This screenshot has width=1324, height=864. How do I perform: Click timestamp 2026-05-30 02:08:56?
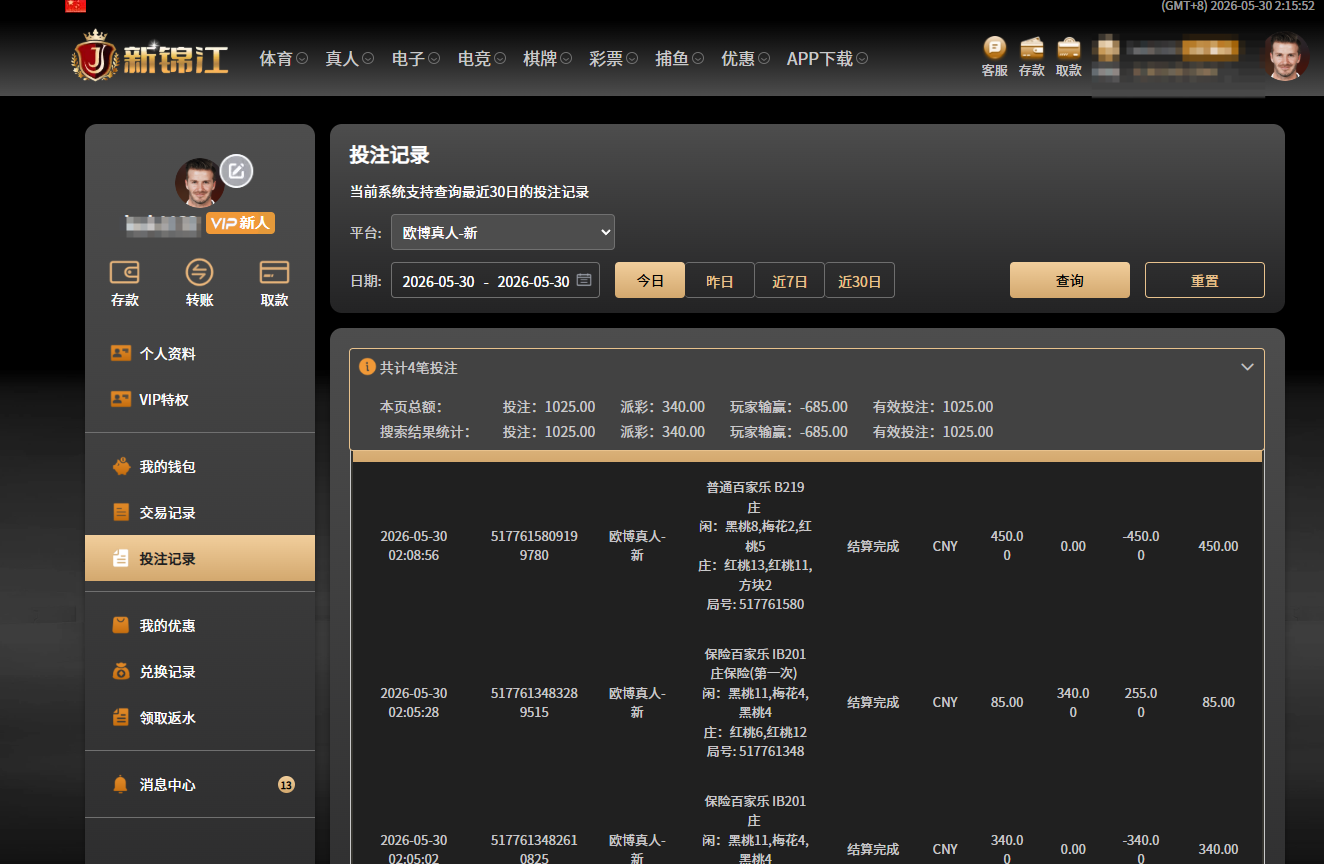(x=414, y=546)
